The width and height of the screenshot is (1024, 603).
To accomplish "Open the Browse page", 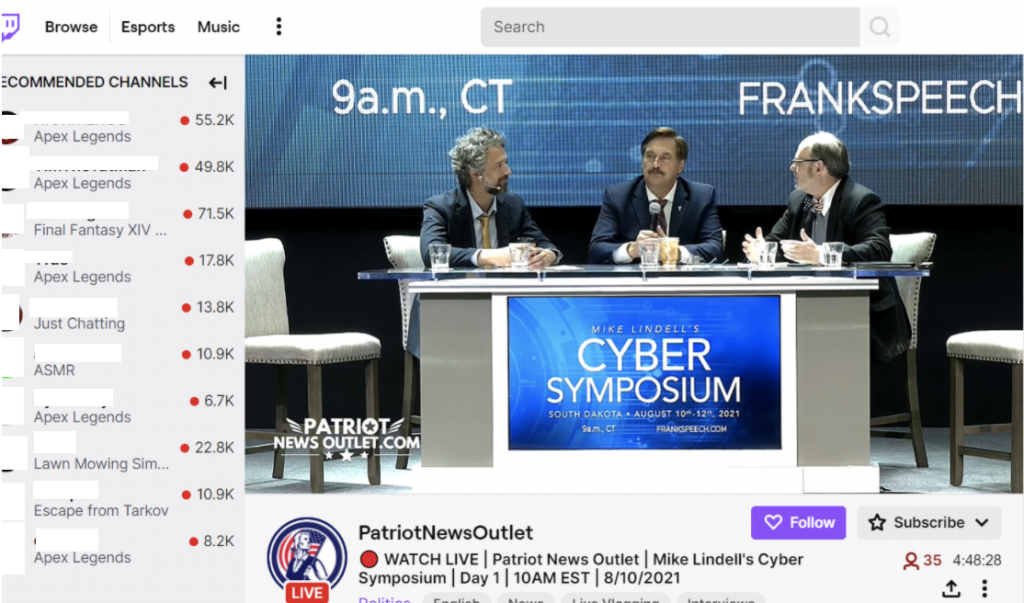I will (x=71, y=27).
